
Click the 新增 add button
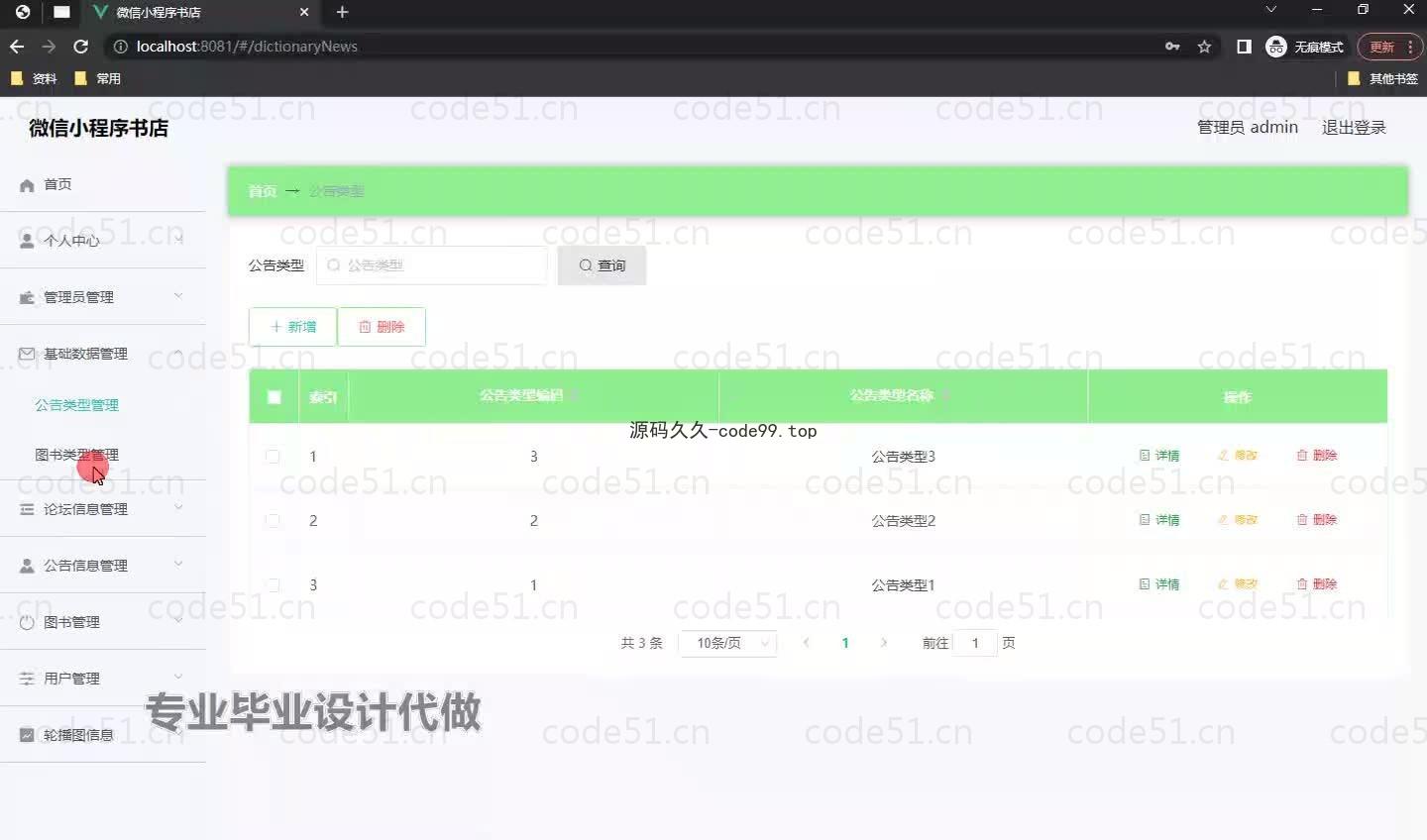pyautogui.click(x=292, y=327)
